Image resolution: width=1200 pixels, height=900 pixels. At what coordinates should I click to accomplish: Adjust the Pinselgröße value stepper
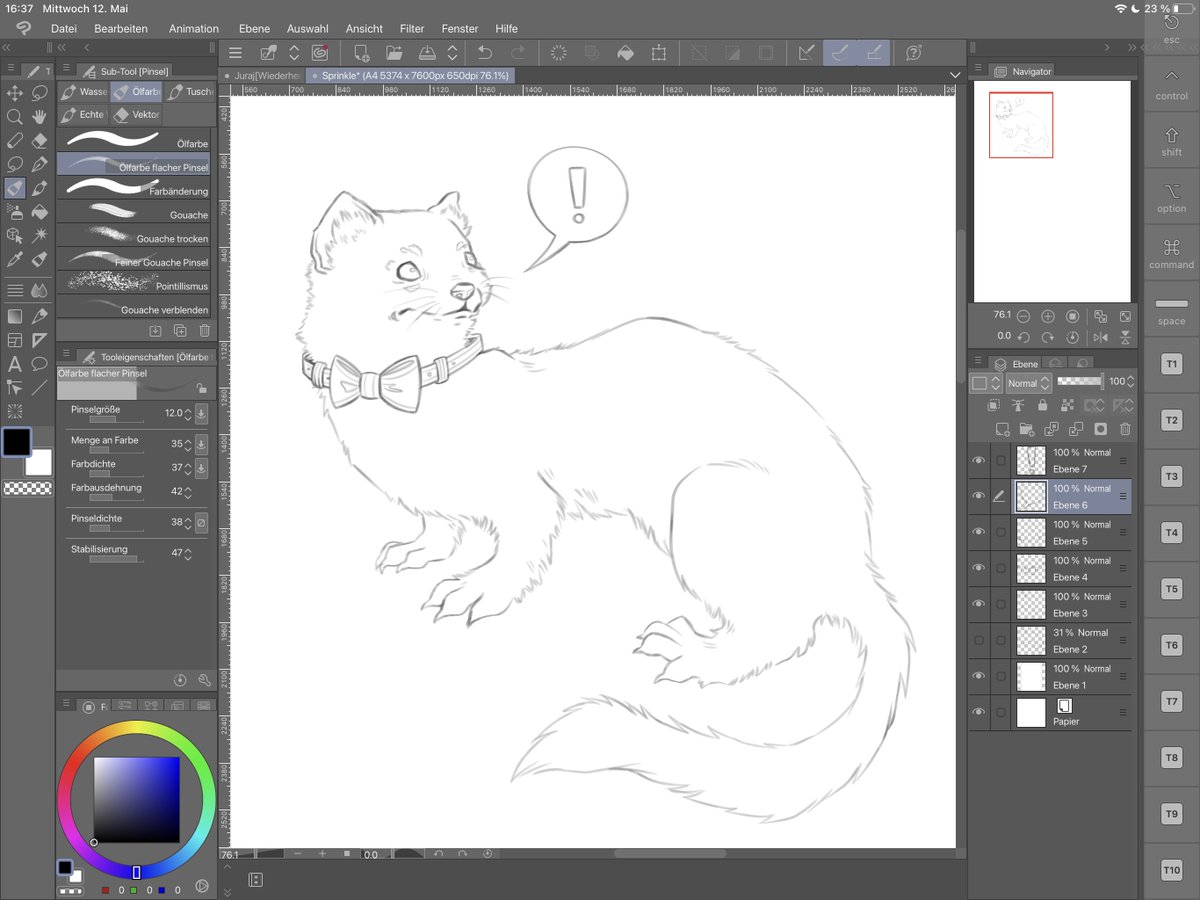pos(187,413)
